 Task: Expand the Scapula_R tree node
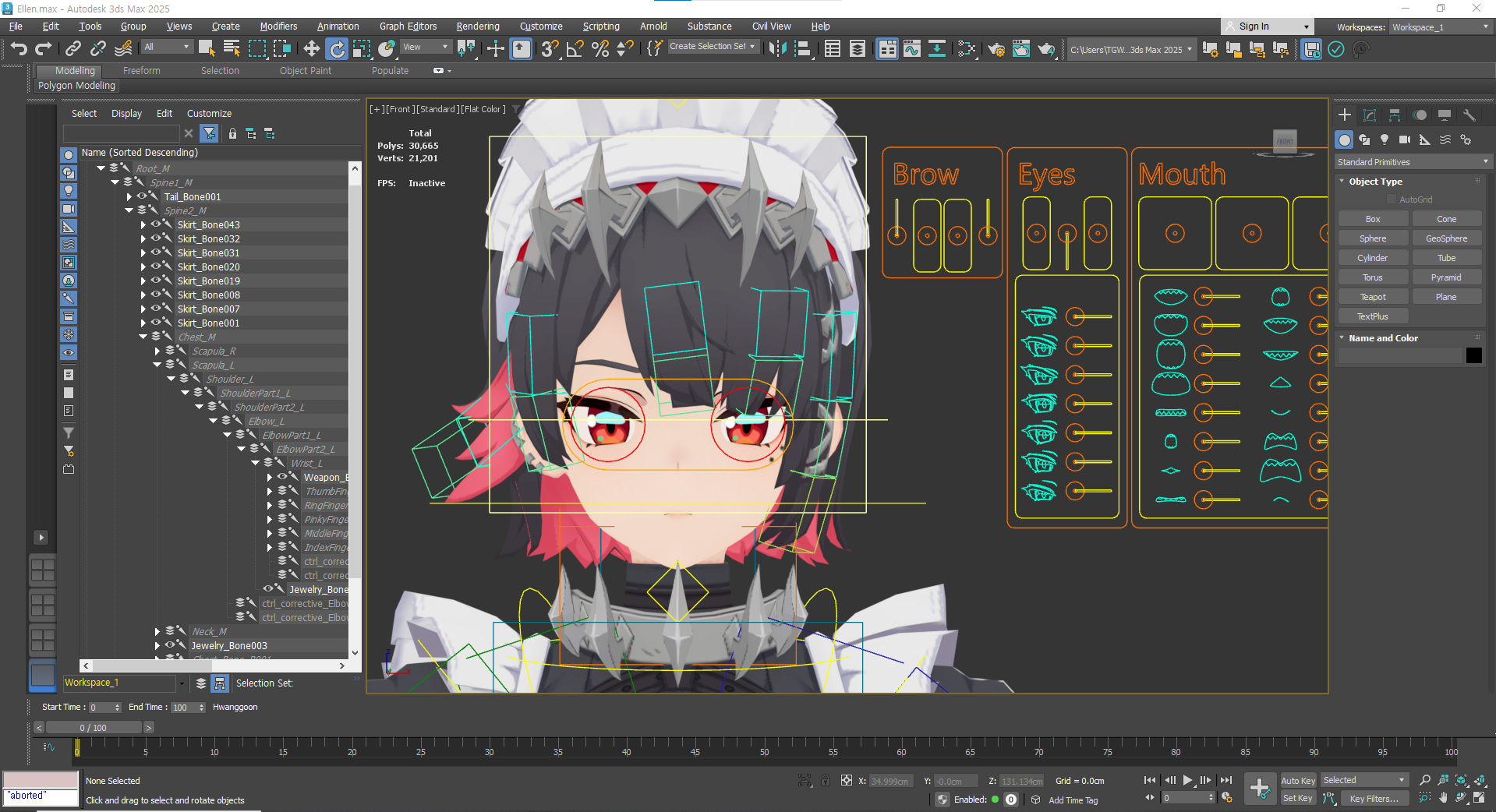[x=157, y=351]
